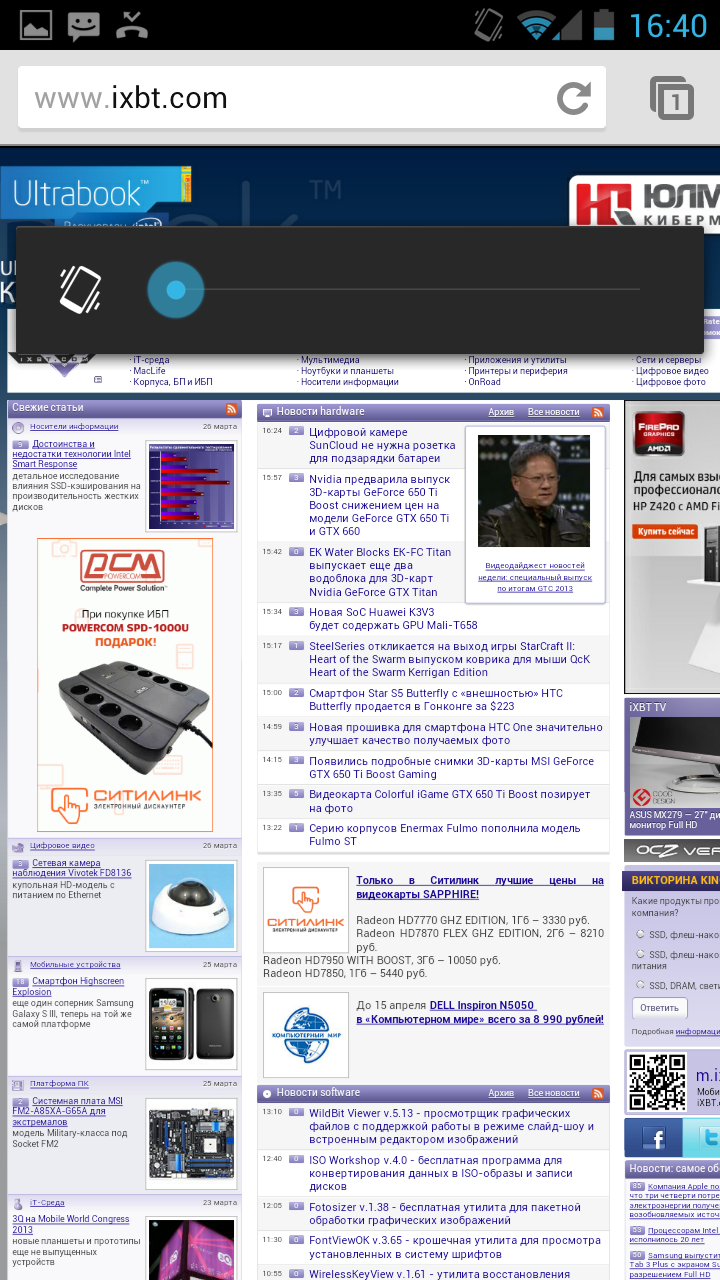Select the SSD, DRAM, сет radio option
The width and height of the screenshot is (720, 1280).
(640, 985)
